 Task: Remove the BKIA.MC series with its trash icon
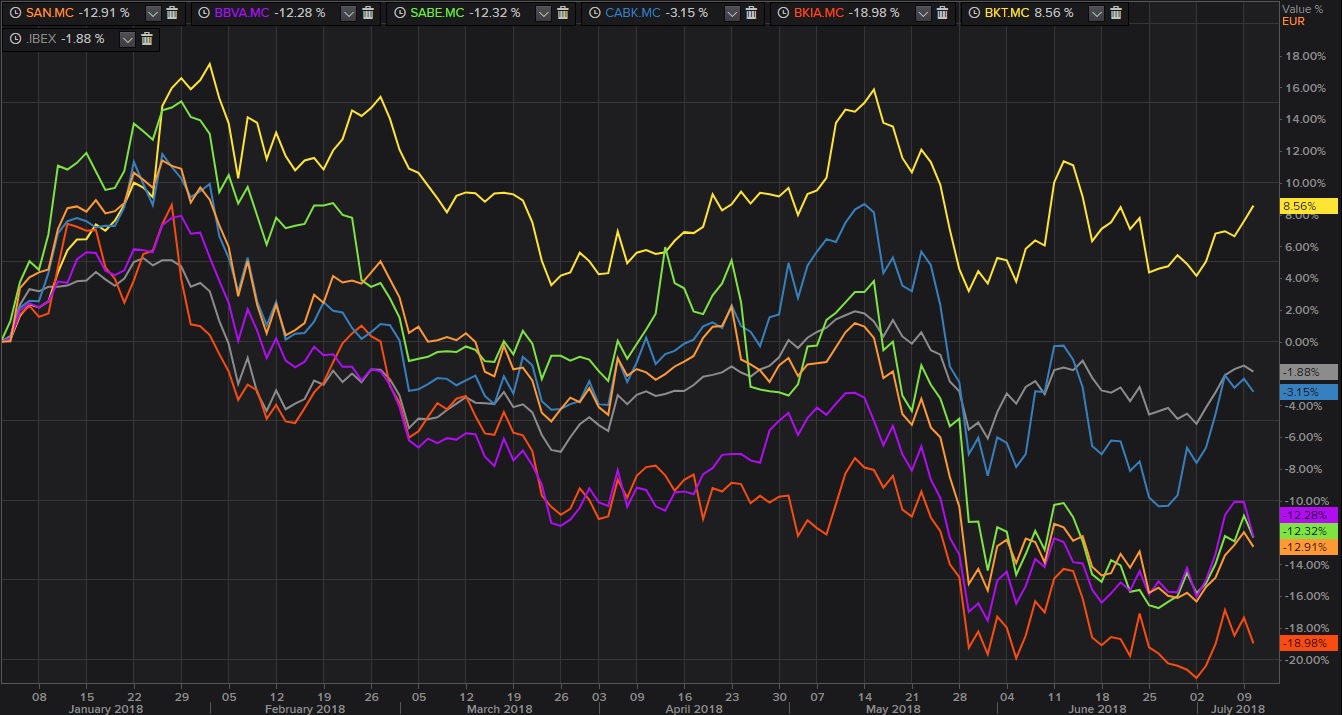coord(941,14)
